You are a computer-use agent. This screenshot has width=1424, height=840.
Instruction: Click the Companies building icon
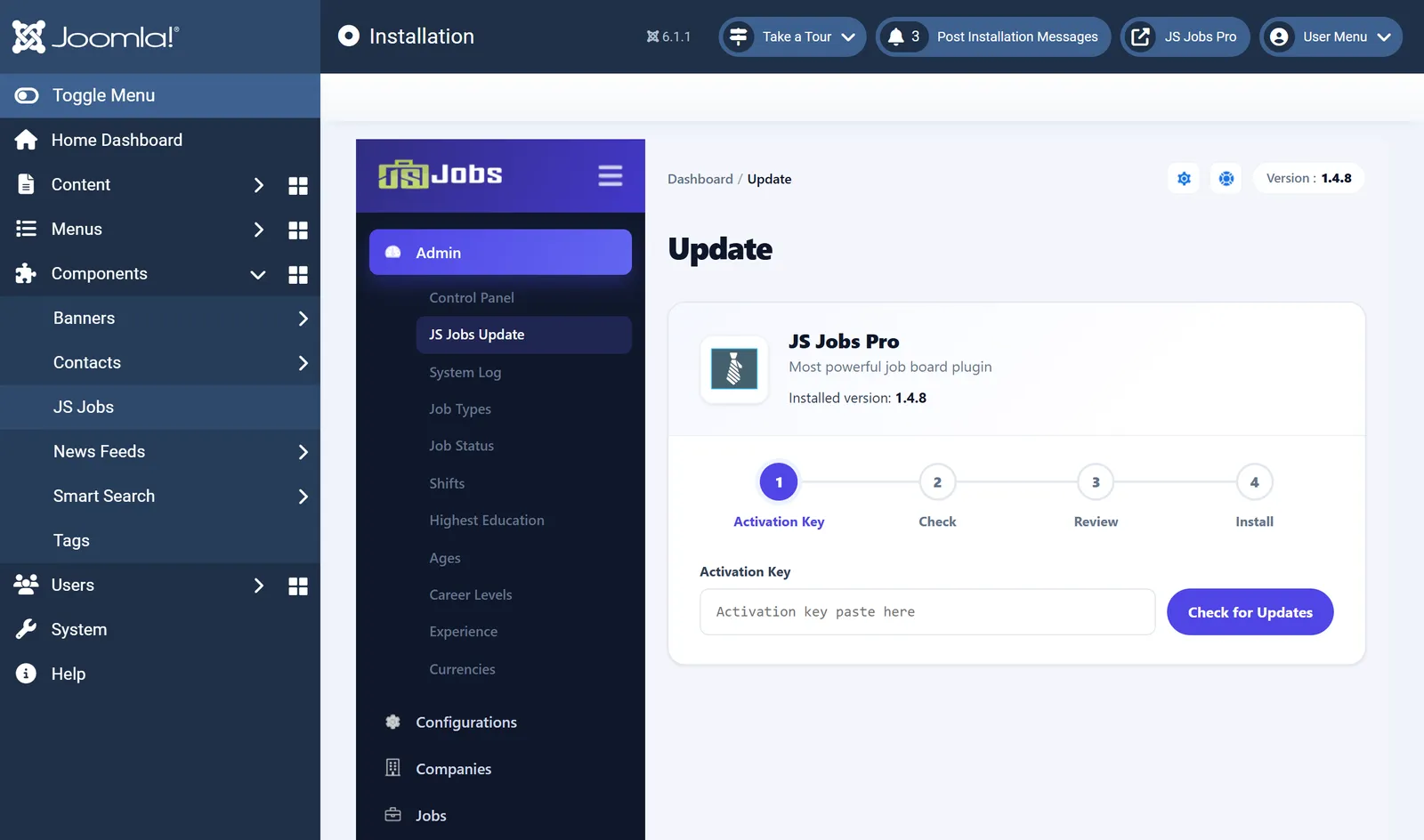[x=392, y=767]
